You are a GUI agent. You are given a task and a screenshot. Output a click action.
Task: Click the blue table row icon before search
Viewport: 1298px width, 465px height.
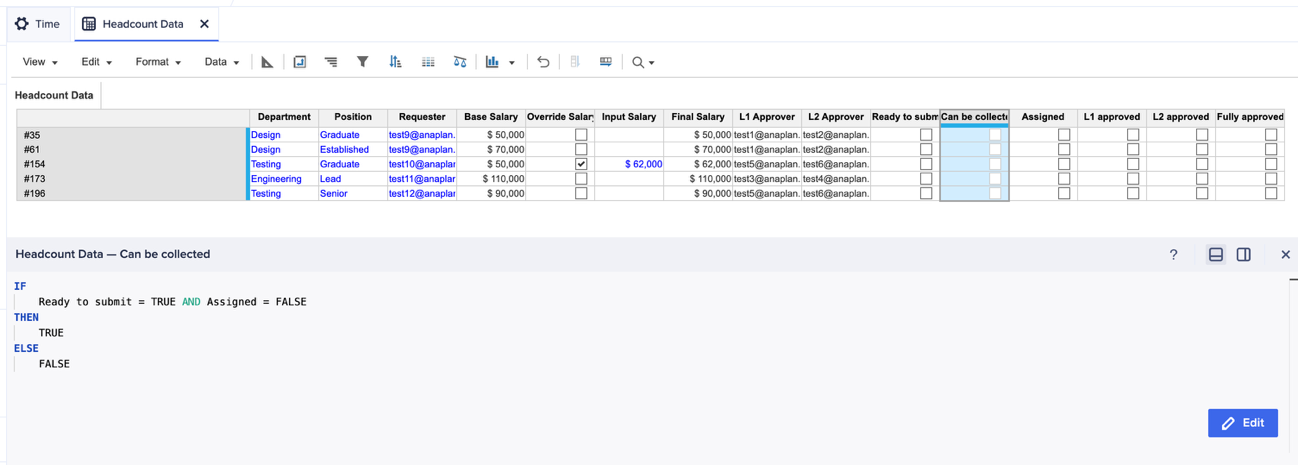pyautogui.click(x=606, y=62)
